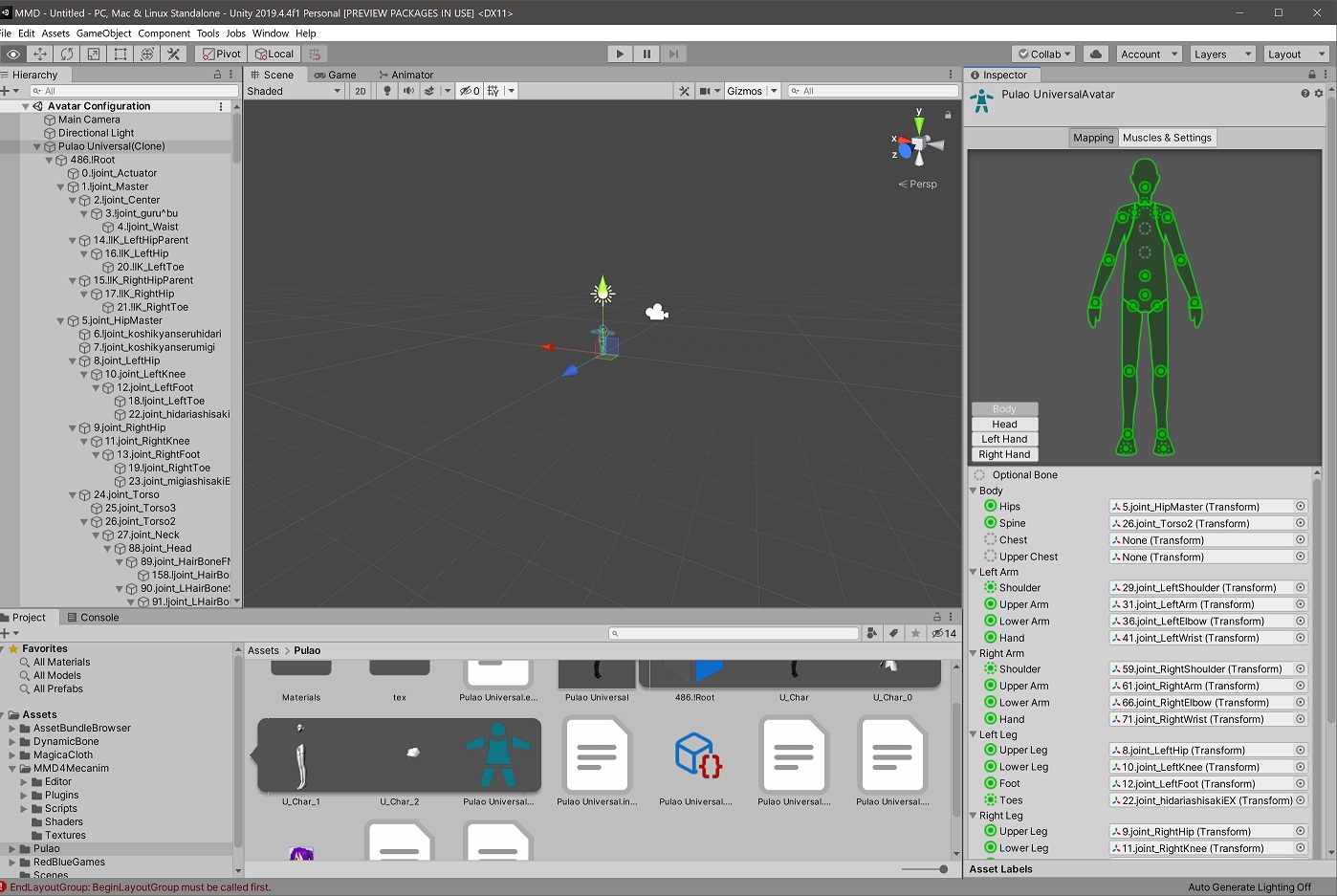
Task: Show Head bone mapping view
Action: [x=1004, y=425]
